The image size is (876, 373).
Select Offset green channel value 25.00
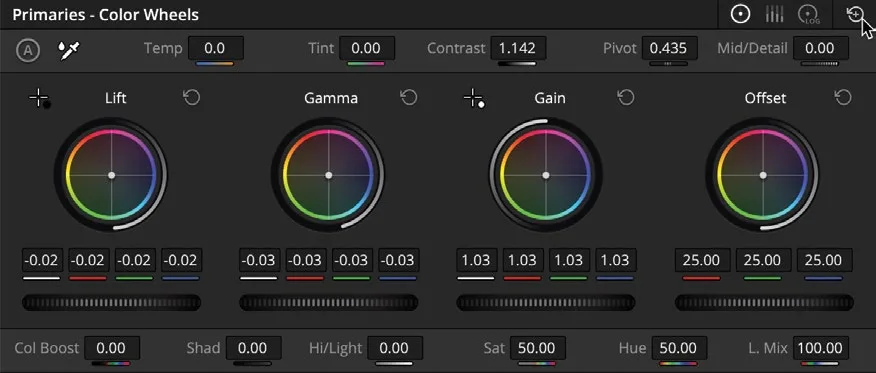coord(763,261)
